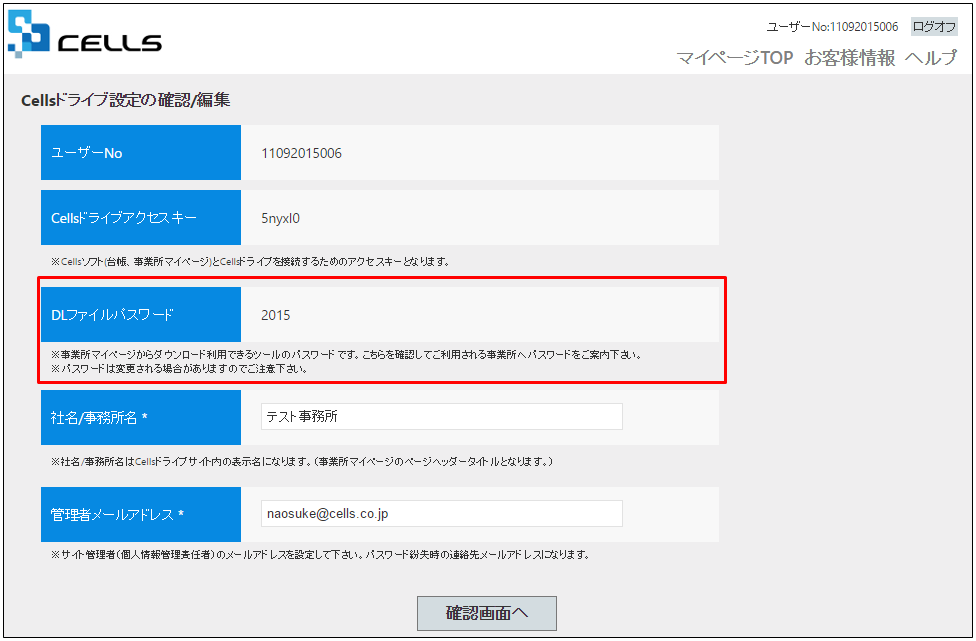Select the DL file password value 2015
The height and width of the screenshot is (641, 976).
tap(276, 316)
